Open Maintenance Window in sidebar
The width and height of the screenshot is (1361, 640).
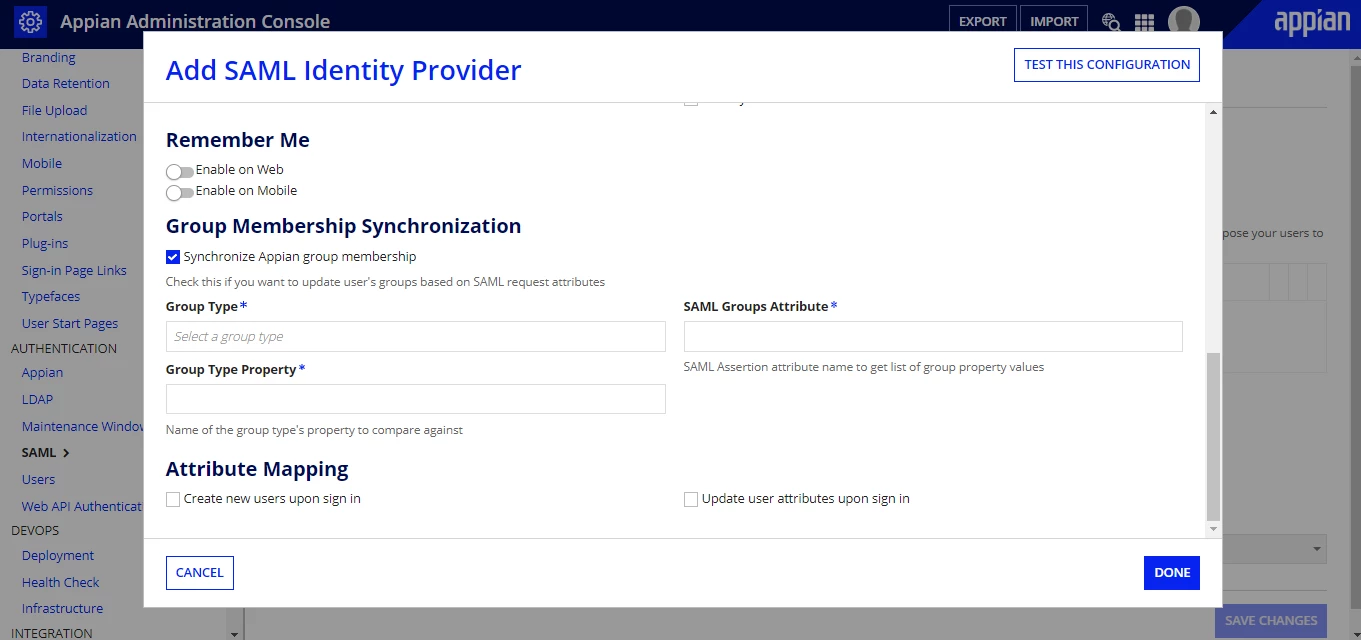83,427
